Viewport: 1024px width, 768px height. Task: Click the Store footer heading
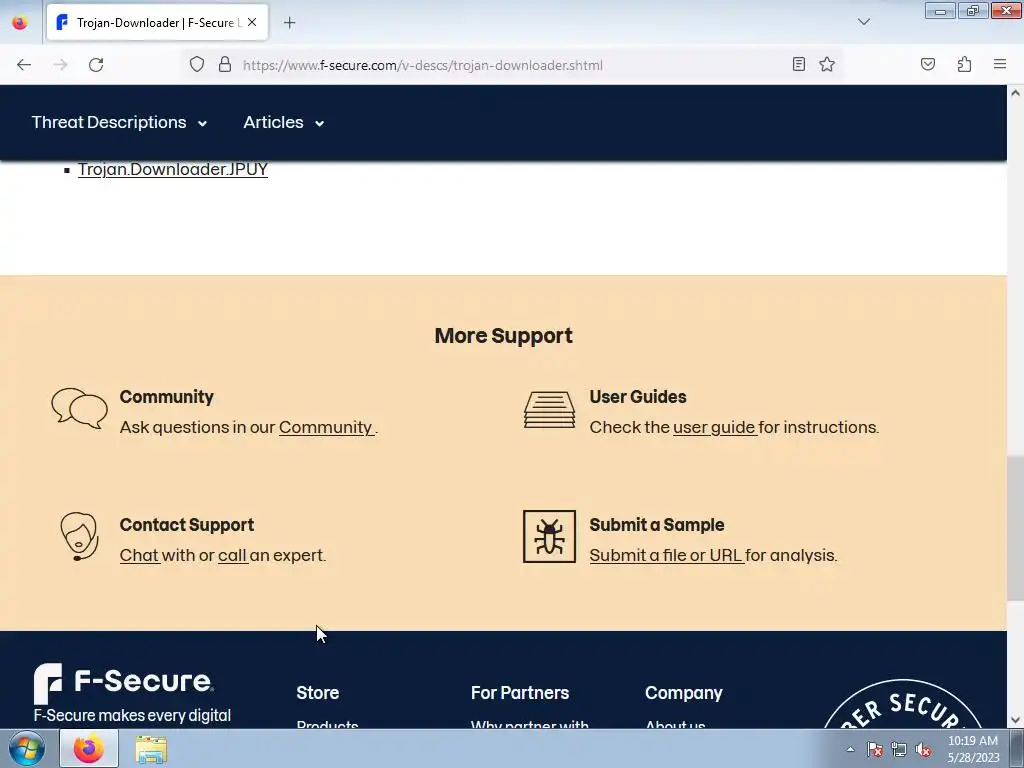pyautogui.click(x=317, y=693)
